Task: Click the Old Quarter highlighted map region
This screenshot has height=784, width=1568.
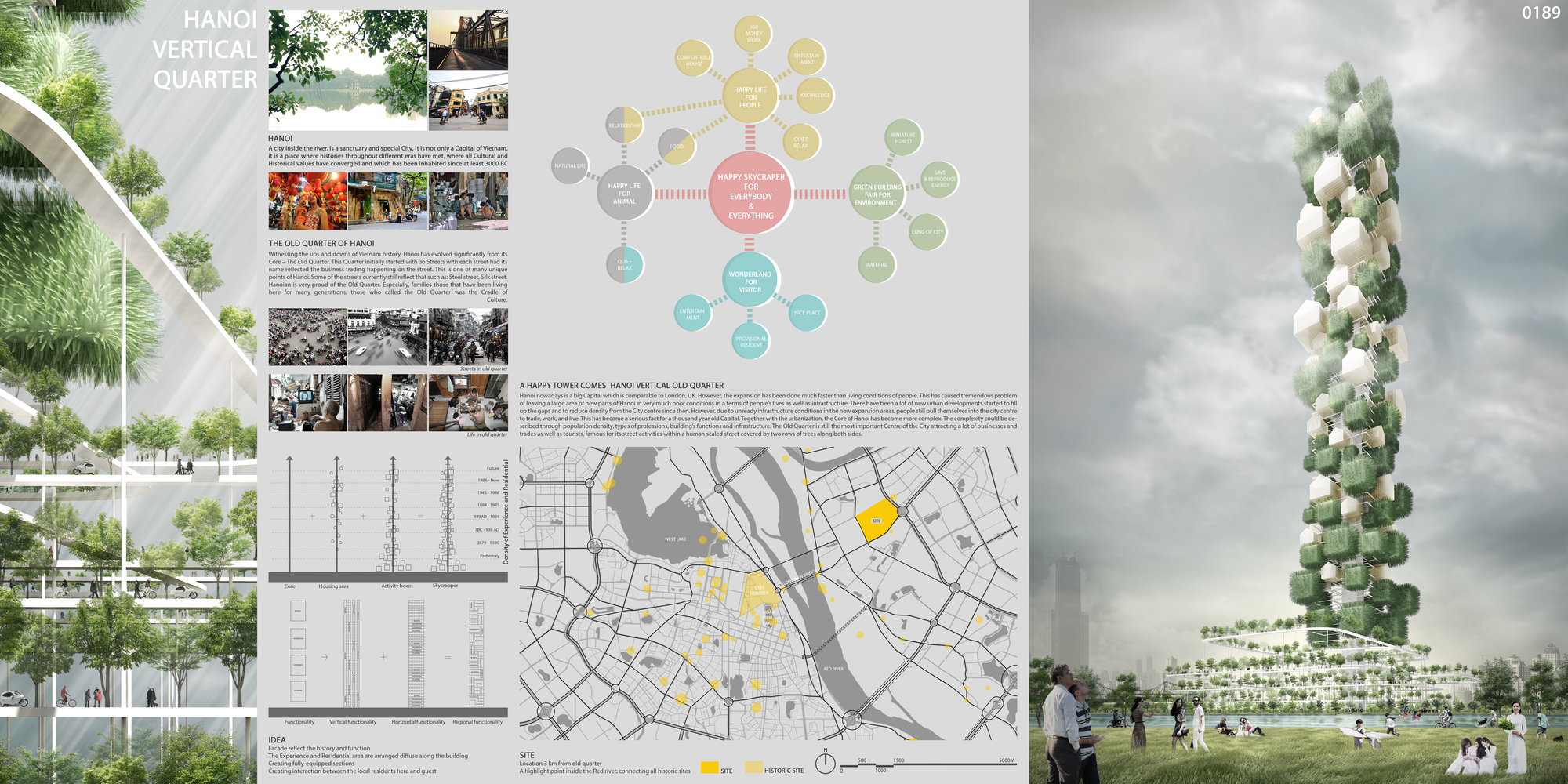Action: [758, 591]
